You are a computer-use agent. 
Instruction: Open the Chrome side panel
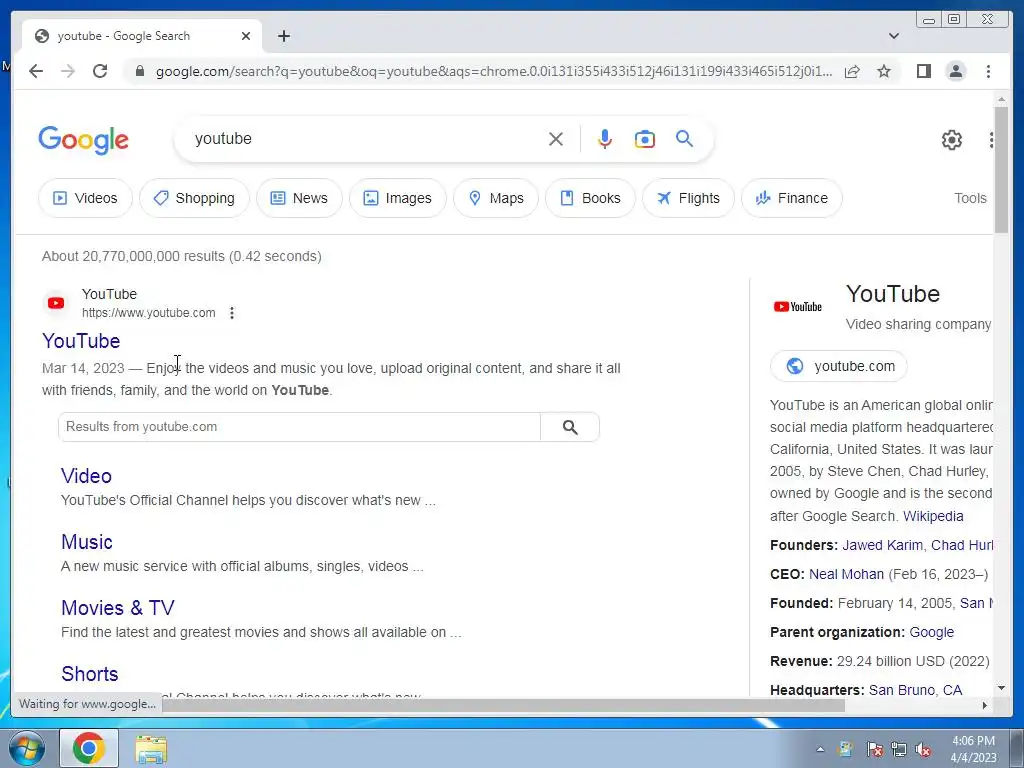pyautogui.click(x=923, y=71)
